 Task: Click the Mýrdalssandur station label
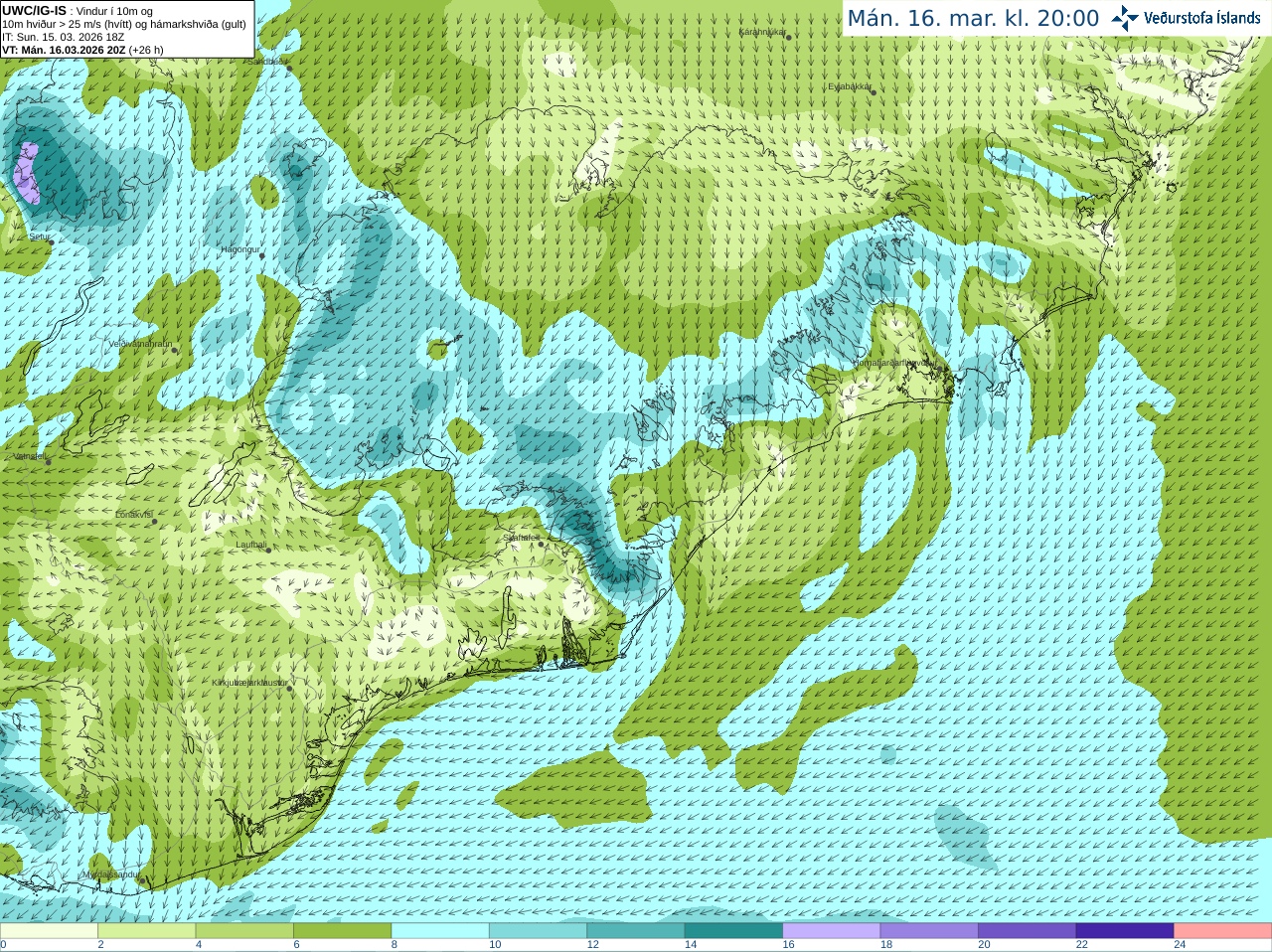pyautogui.click(x=112, y=874)
